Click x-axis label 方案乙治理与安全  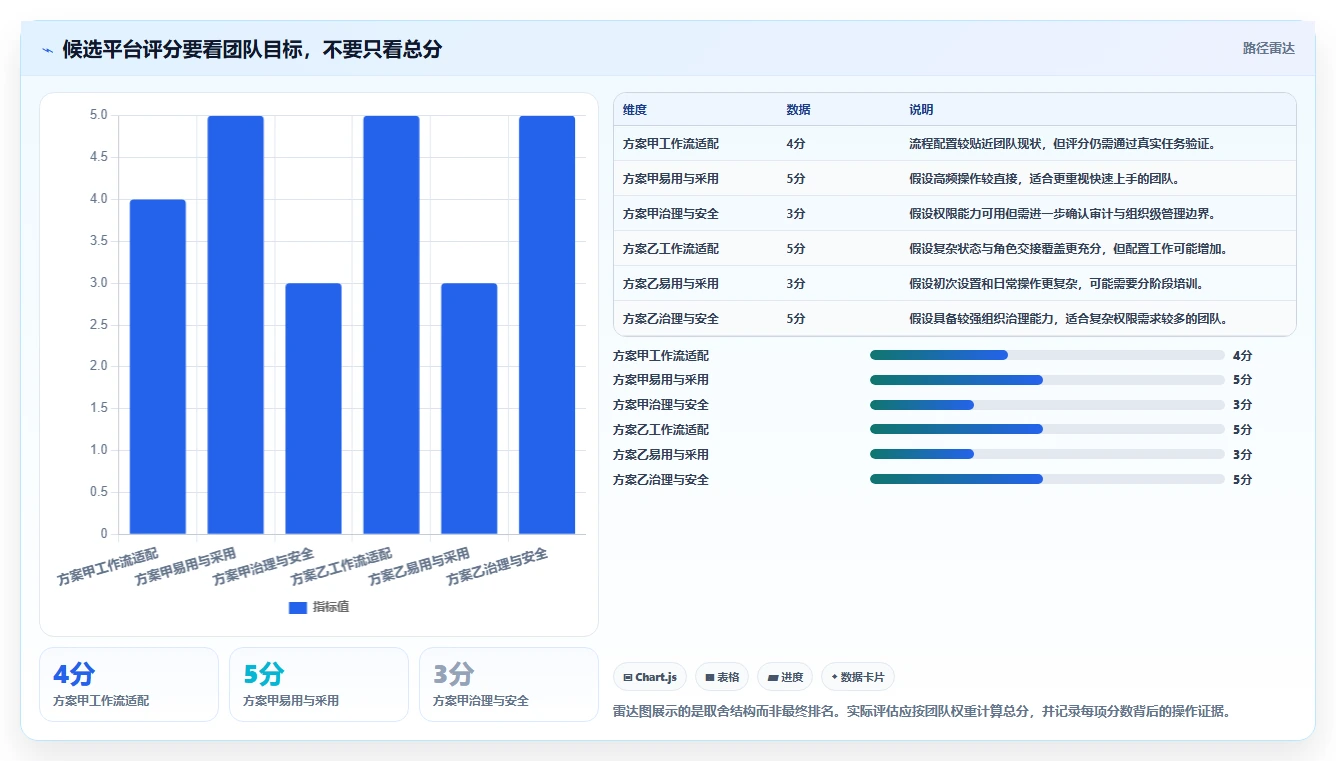pyautogui.click(x=498, y=567)
